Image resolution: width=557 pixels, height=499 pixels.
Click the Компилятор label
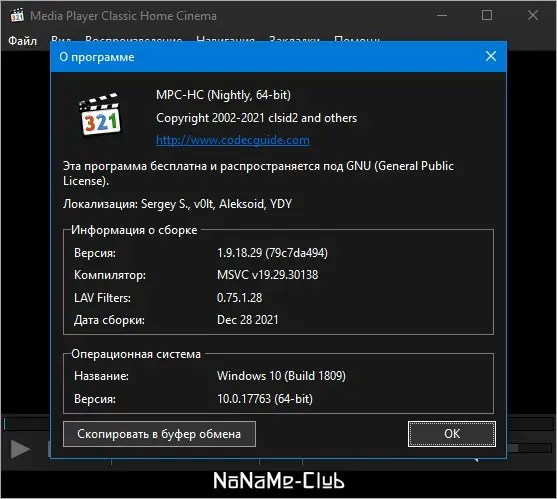[110, 275]
